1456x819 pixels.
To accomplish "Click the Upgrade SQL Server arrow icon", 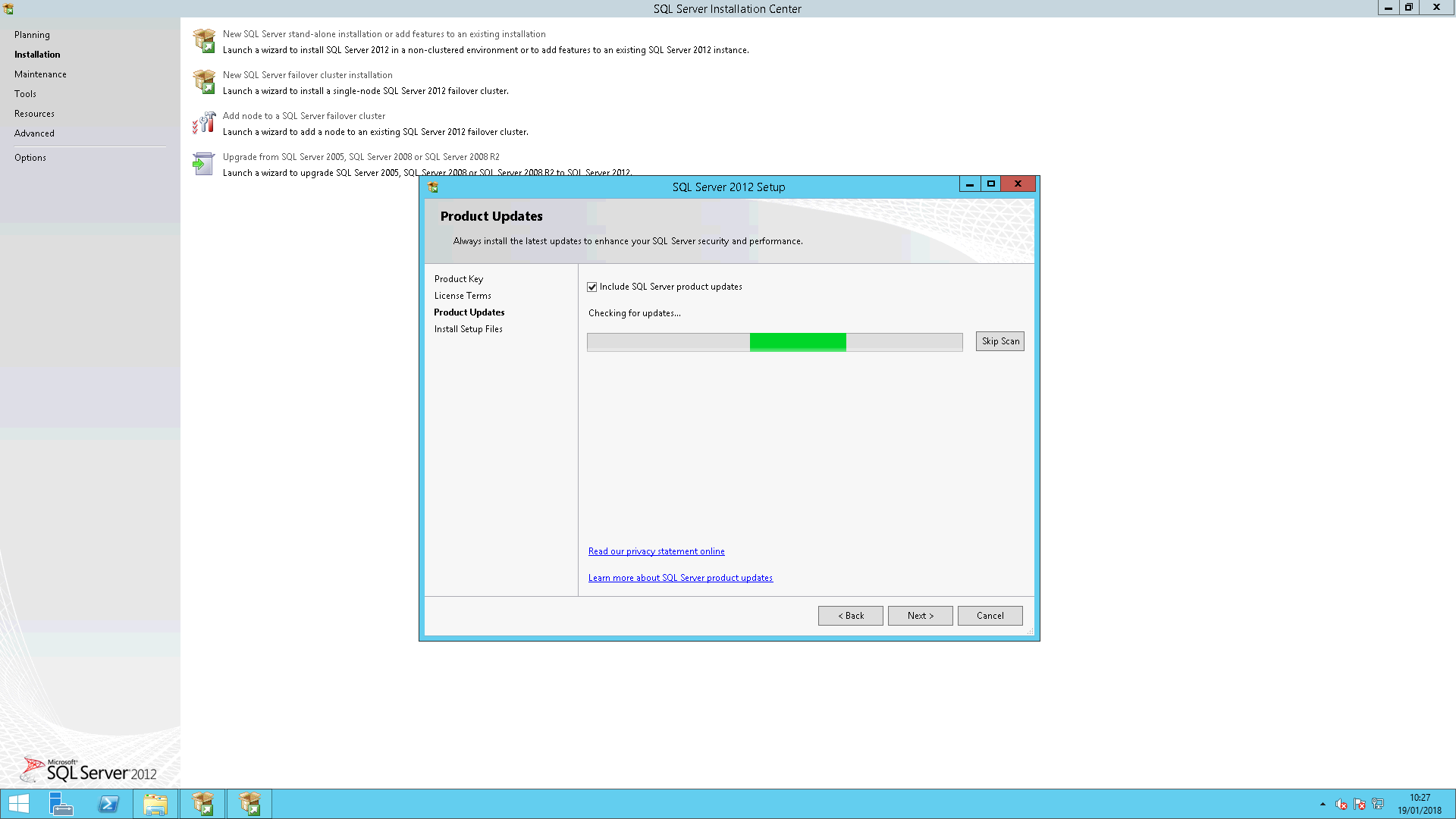I will [203, 164].
